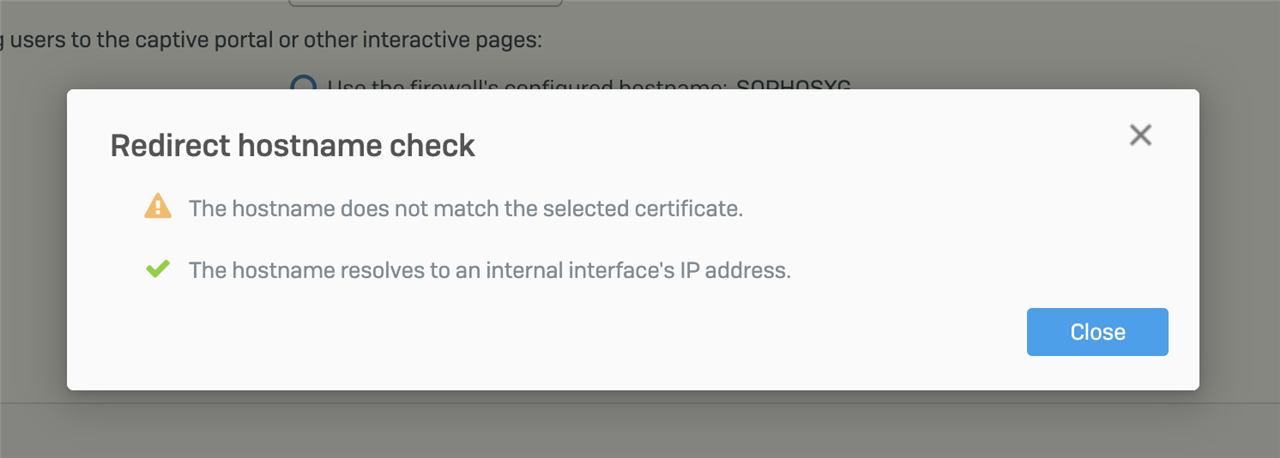Click the dimmed overlay right of the dialog
Viewport: 1280px width, 458px height.
tap(1240, 240)
